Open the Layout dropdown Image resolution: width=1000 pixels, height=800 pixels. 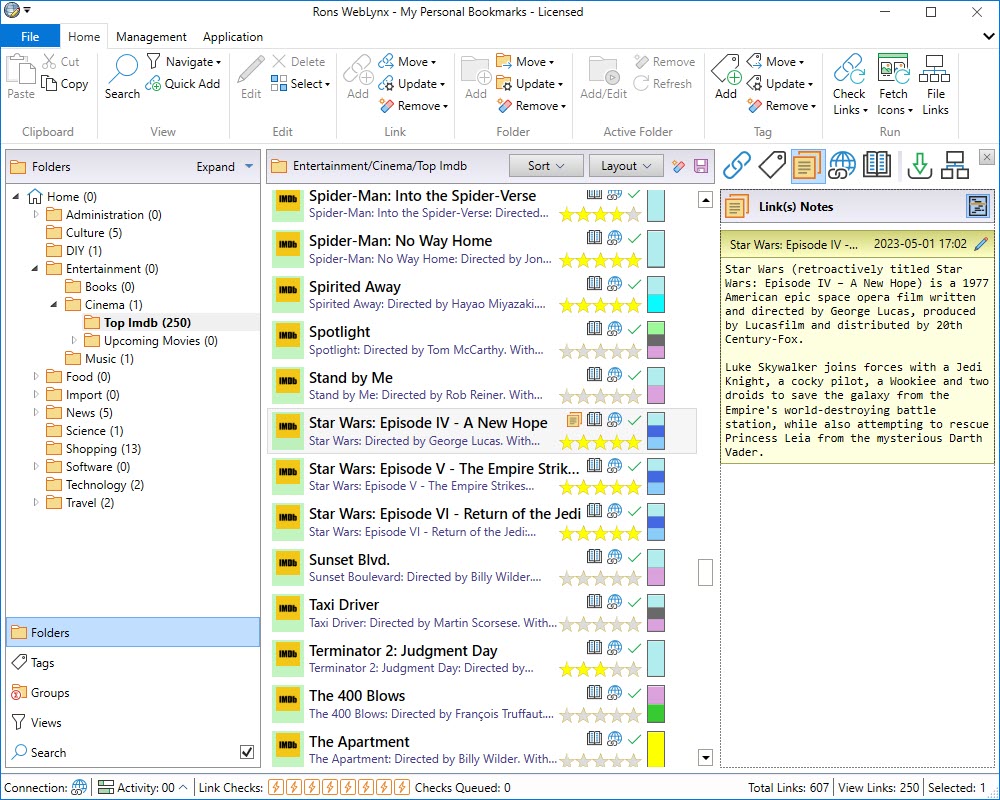tap(625, 166)
